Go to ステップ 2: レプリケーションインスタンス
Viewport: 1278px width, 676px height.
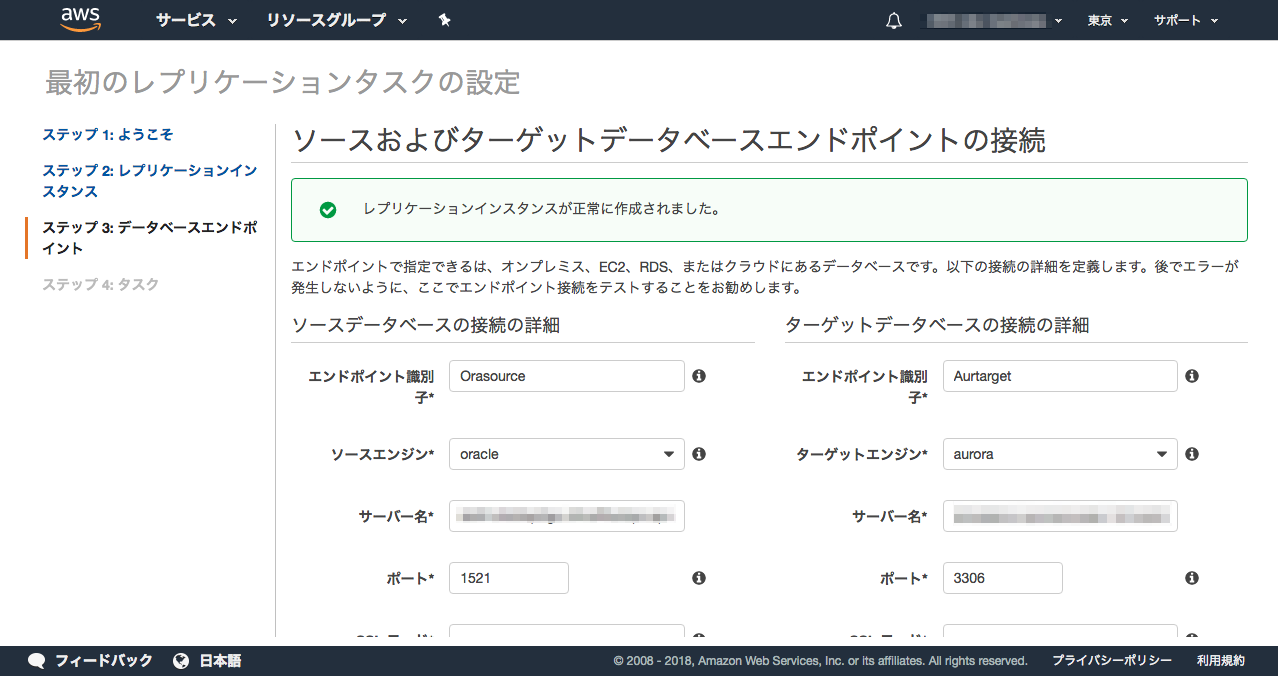point(149,181)
